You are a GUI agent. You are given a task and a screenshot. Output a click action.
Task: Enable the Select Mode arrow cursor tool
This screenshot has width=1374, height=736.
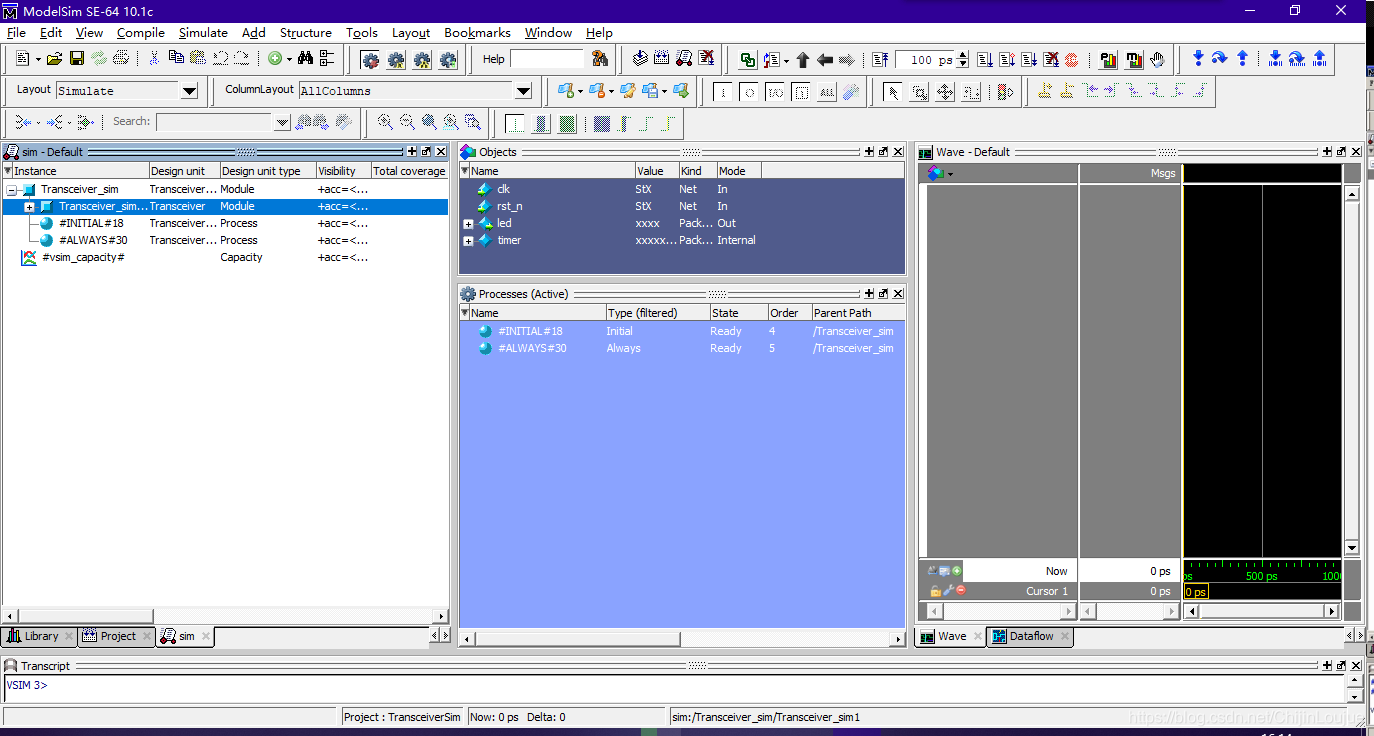pos(892,92)
